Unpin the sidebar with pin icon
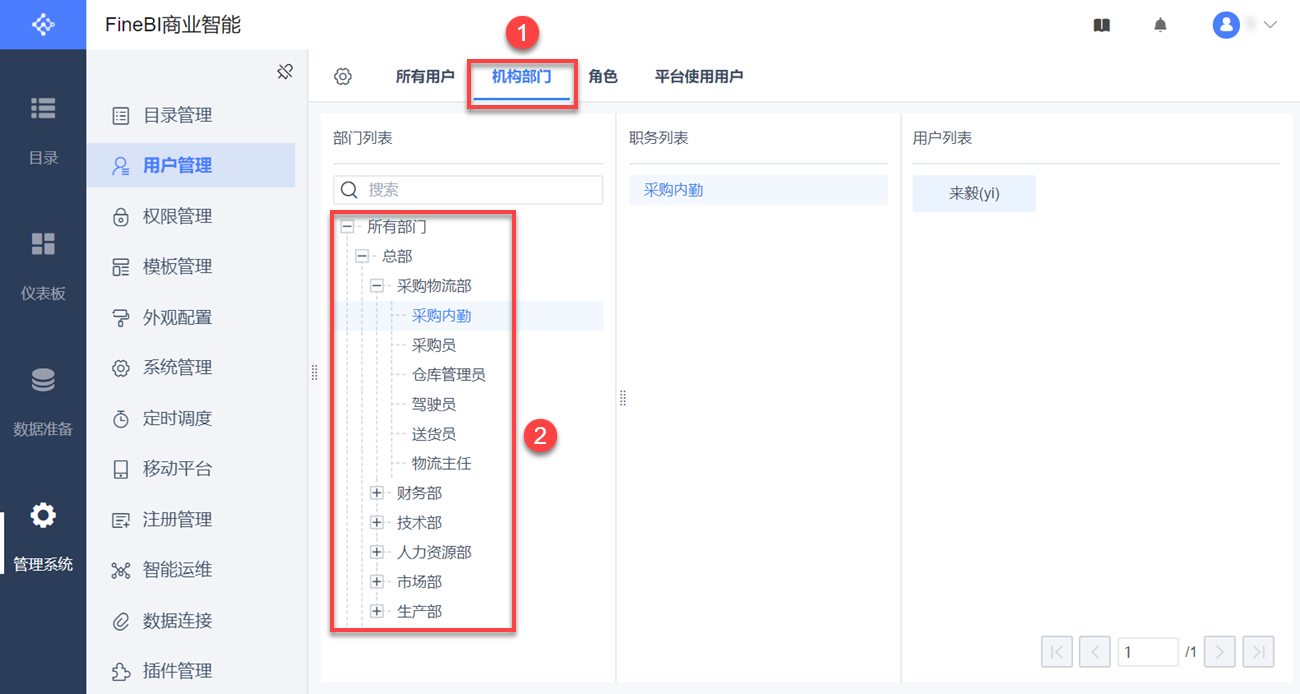 coord(285,71)
